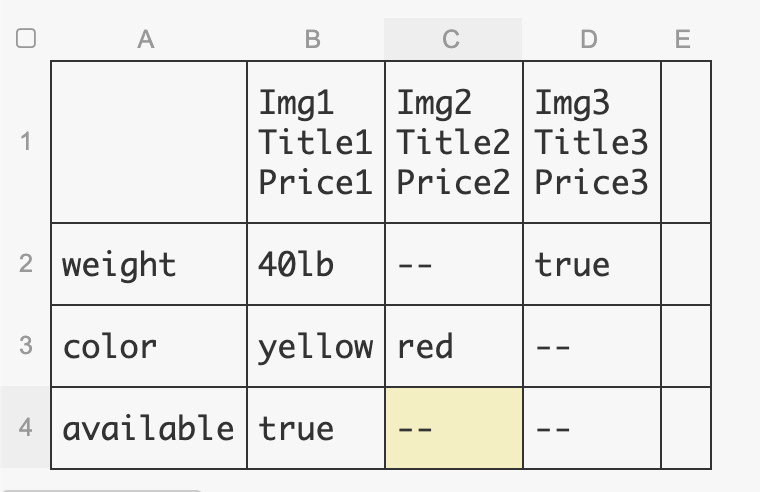The height and width of the screenshot is (492, 760).
Task: Select column C header
Action: click(451, 39)
